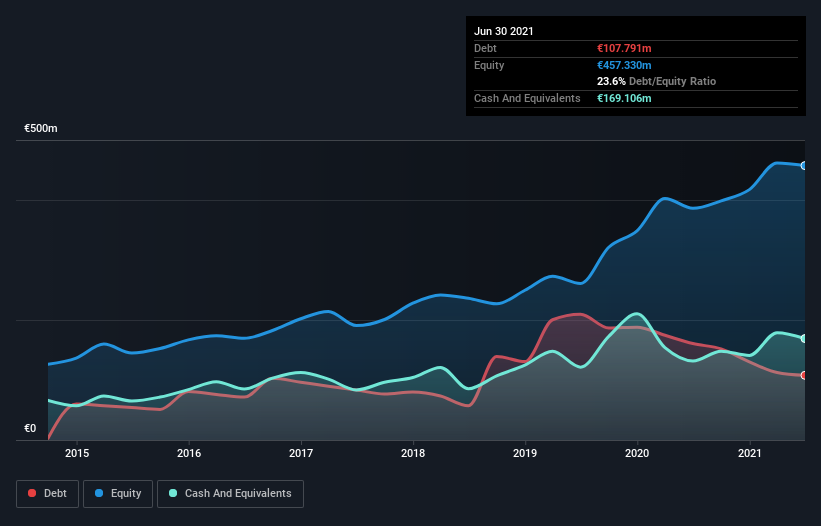Click the 2015 x-axis label

(77, 453)
